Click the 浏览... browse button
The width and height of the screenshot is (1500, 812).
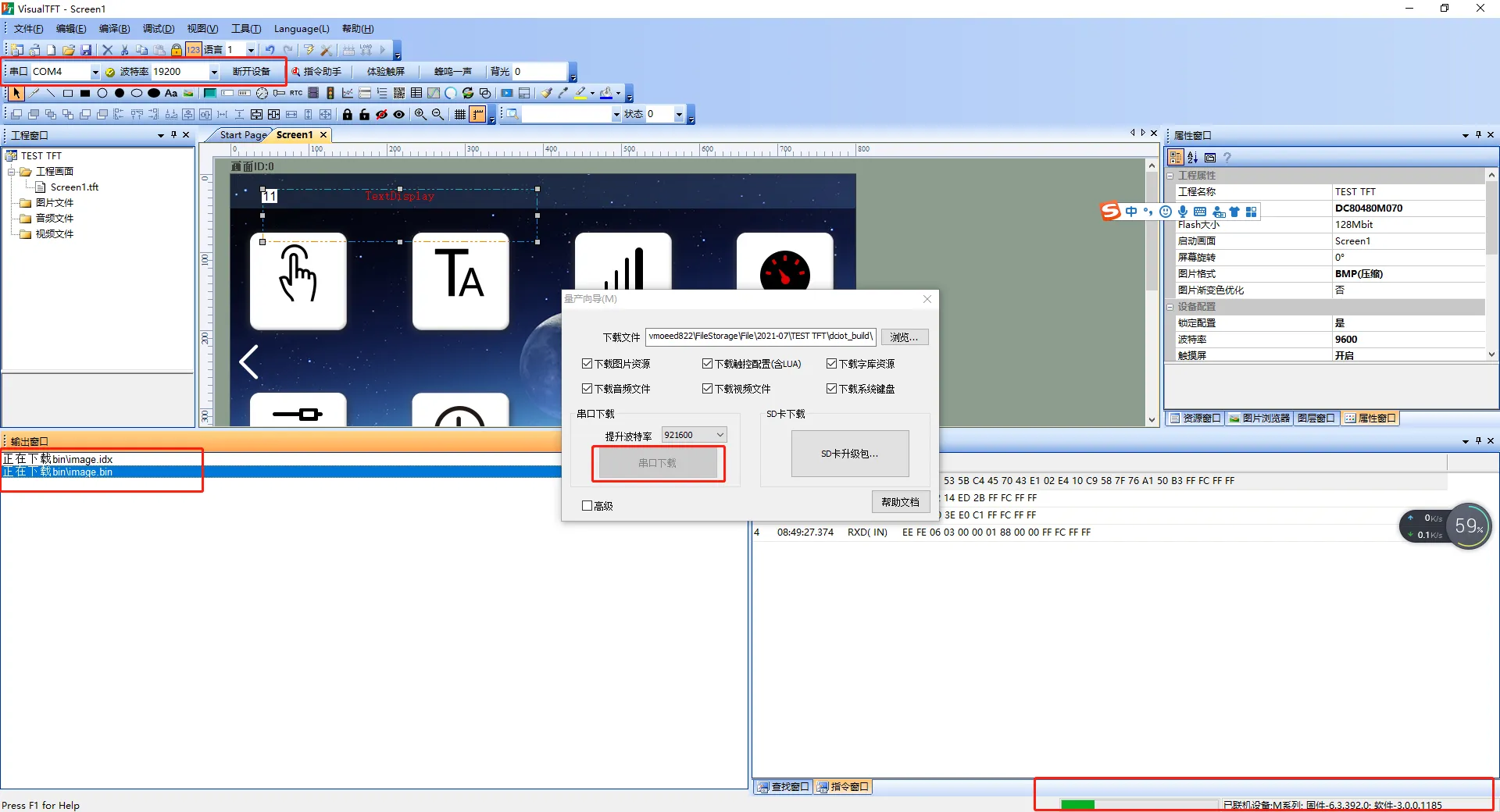905,337
